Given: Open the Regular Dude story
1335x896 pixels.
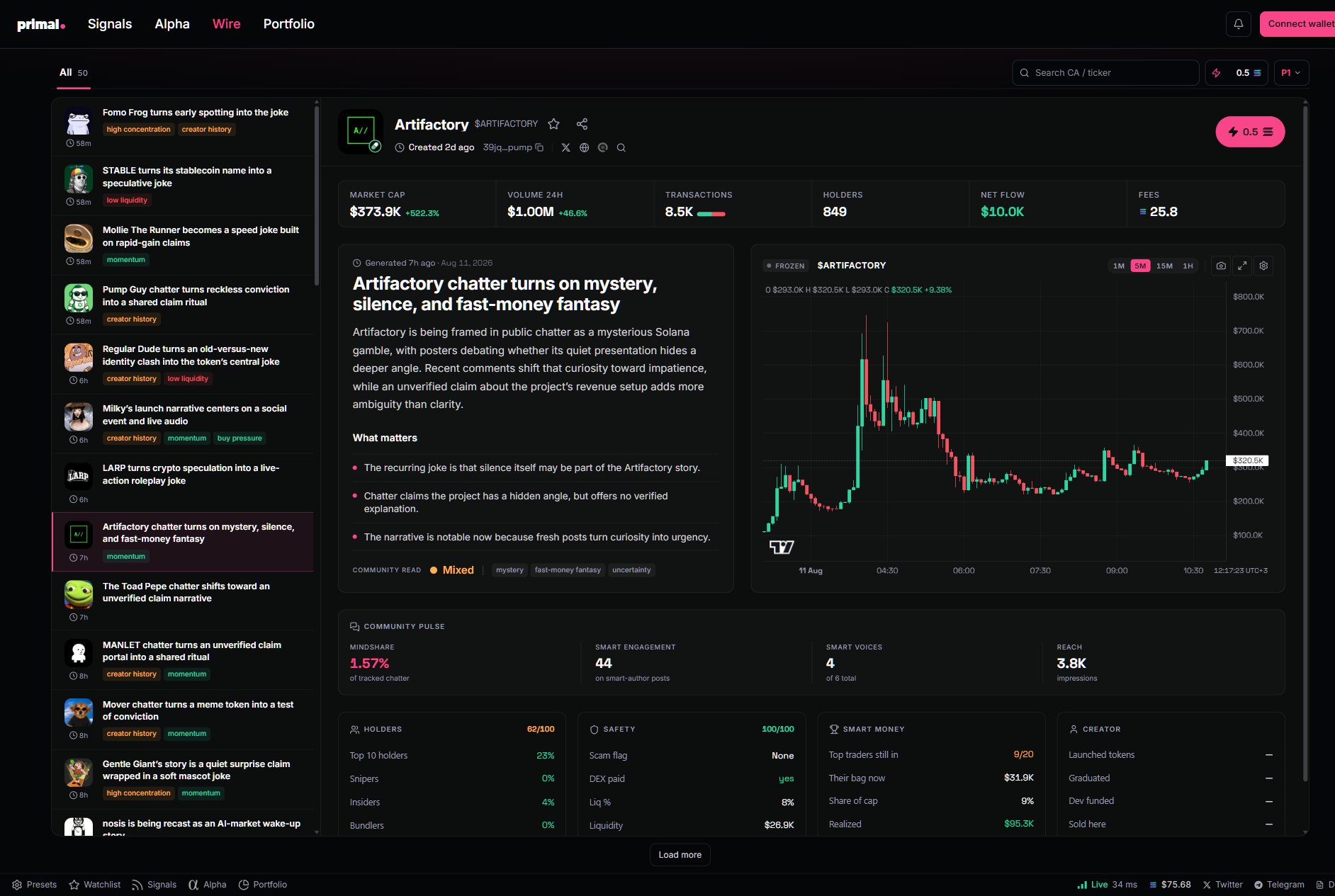Looking at the screenshot, I should coord(183,365).
